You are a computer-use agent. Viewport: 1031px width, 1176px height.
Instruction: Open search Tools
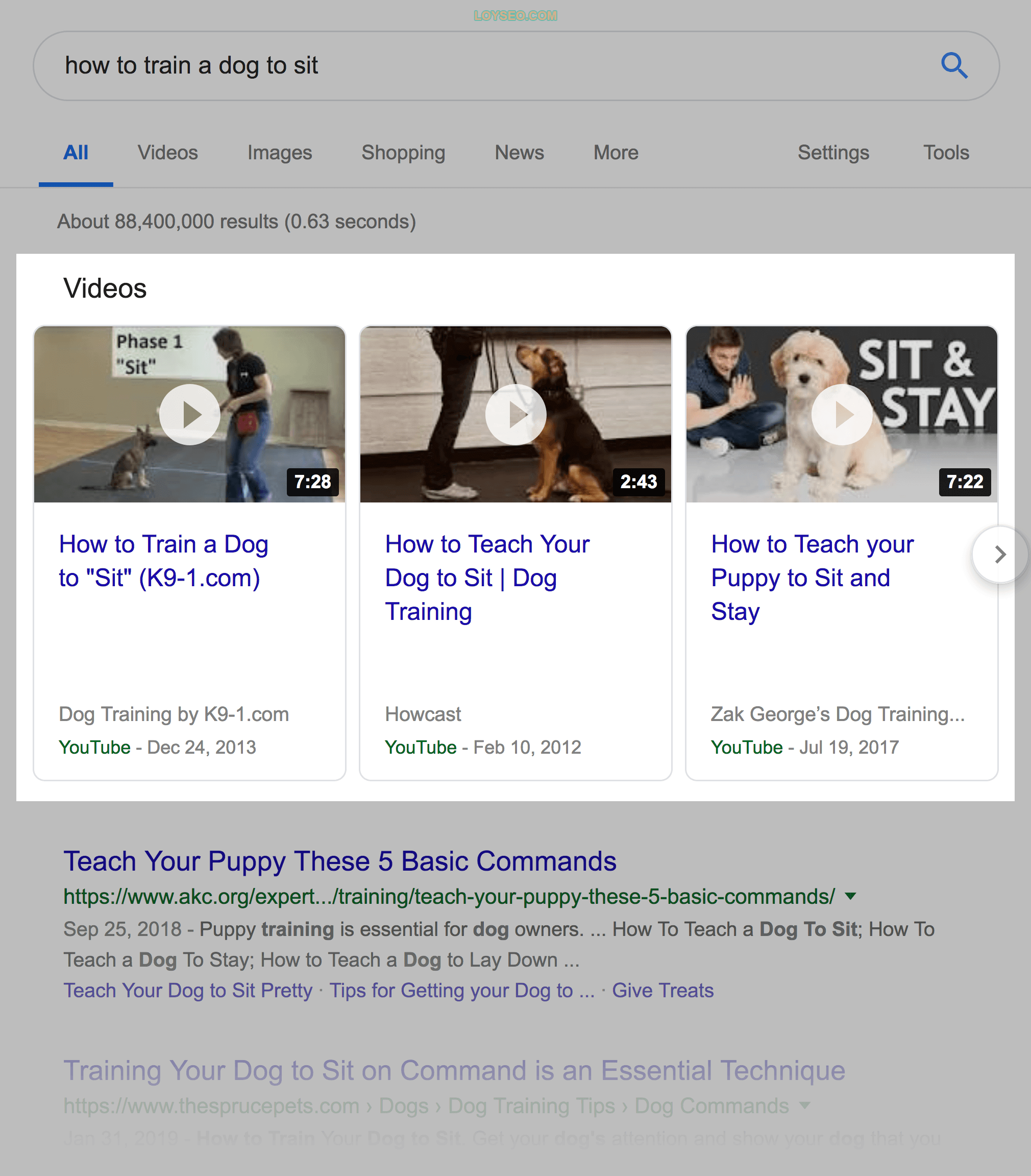946,153
